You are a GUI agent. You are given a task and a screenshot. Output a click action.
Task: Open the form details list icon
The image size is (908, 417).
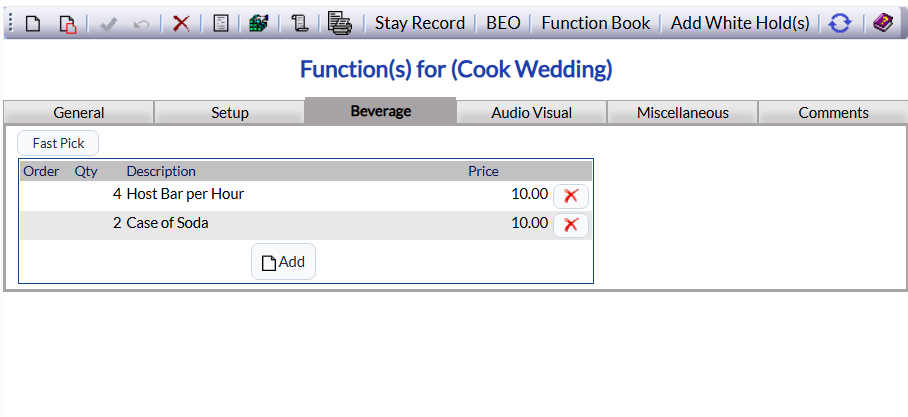tap(221, 24)
